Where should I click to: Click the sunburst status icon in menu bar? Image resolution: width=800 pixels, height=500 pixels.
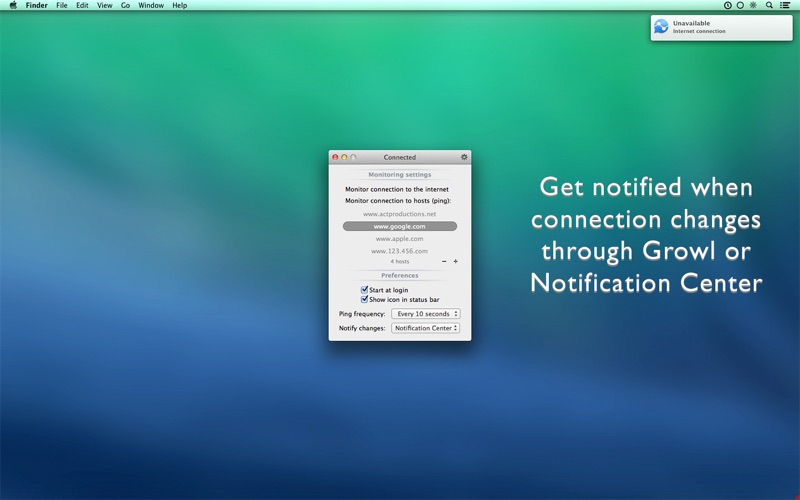pyautogui.click(x=753, y=5)
